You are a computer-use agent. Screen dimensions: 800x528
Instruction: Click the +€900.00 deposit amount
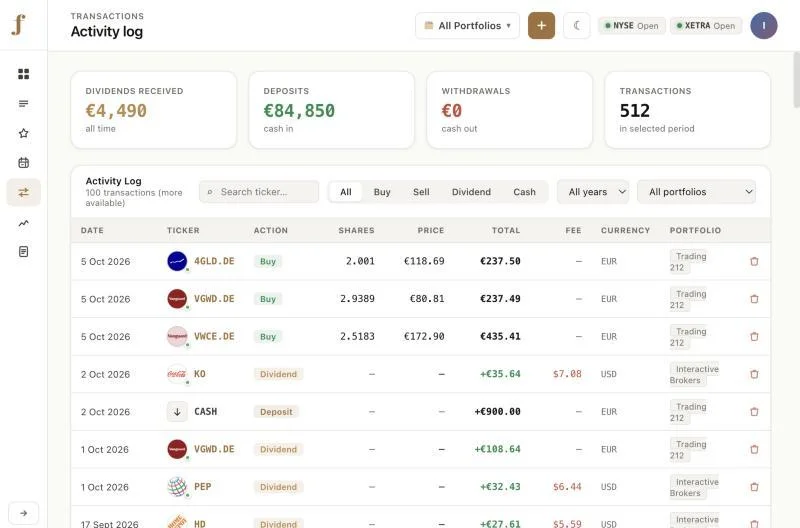point(497,412)
